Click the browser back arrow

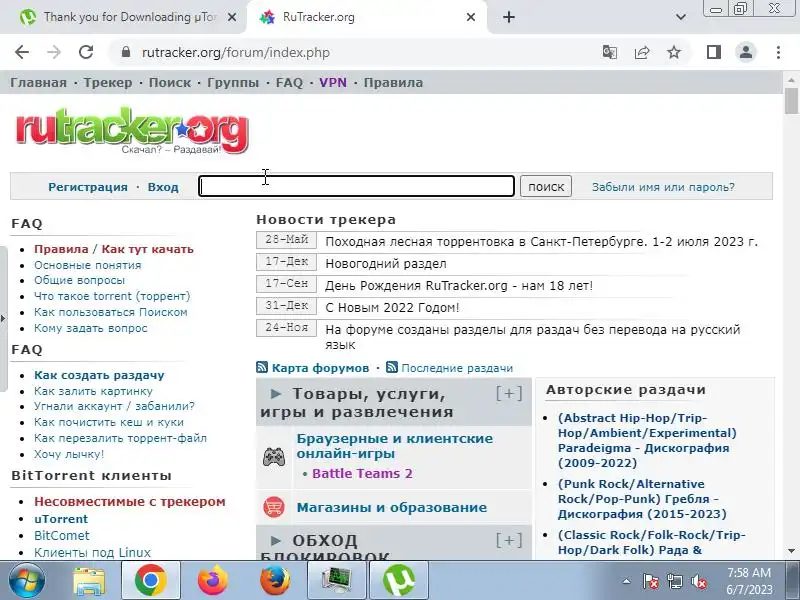coord(22,52)
